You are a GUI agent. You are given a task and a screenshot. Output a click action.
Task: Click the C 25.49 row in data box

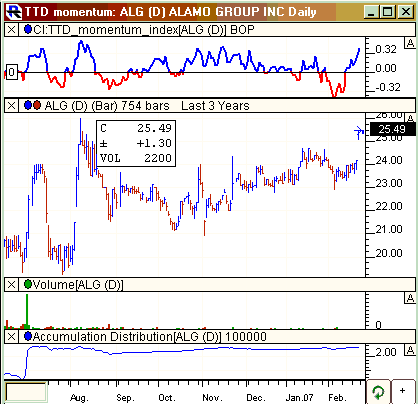click(136, 128)
